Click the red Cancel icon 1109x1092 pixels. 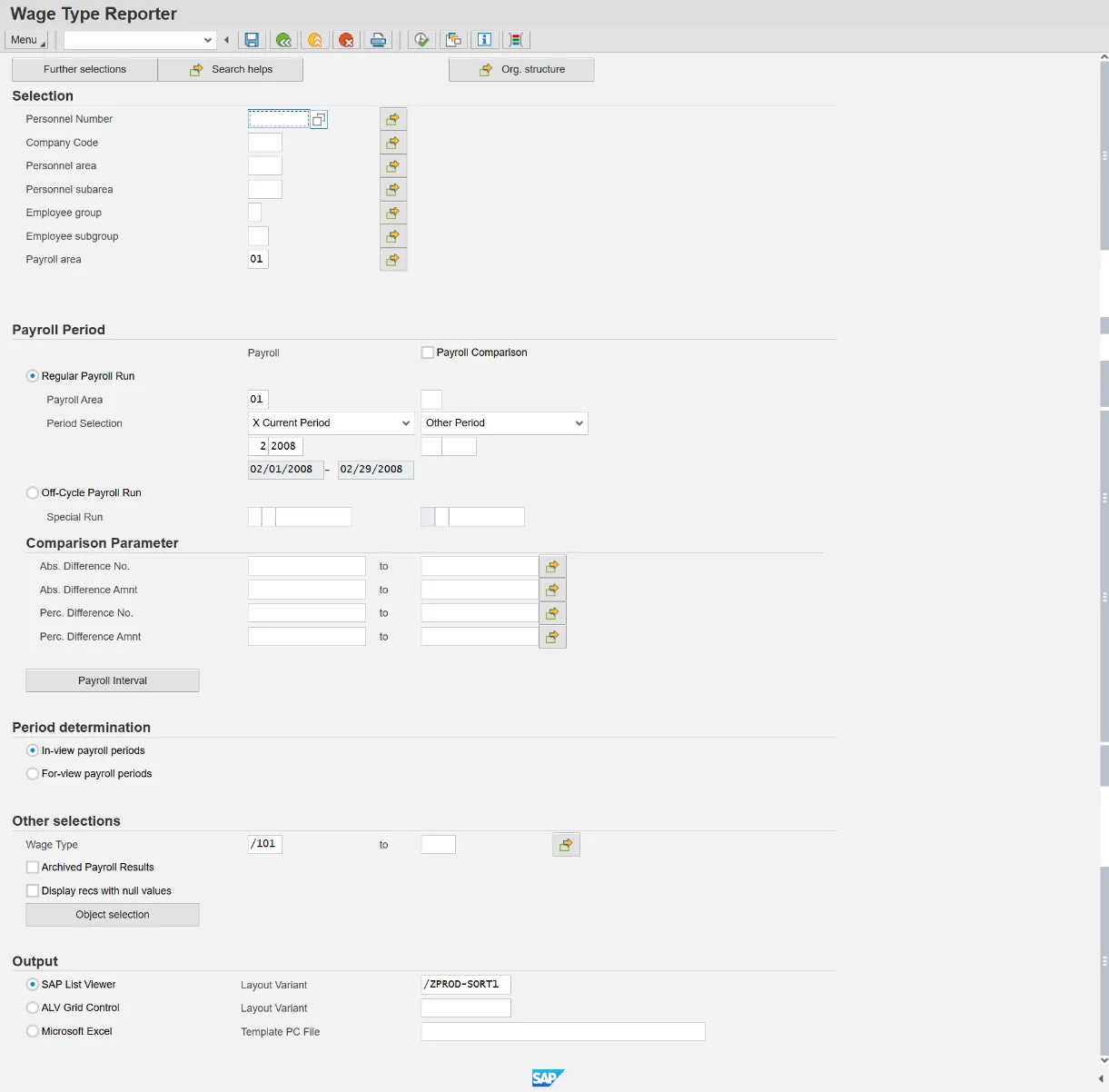(x=346, y=40)
